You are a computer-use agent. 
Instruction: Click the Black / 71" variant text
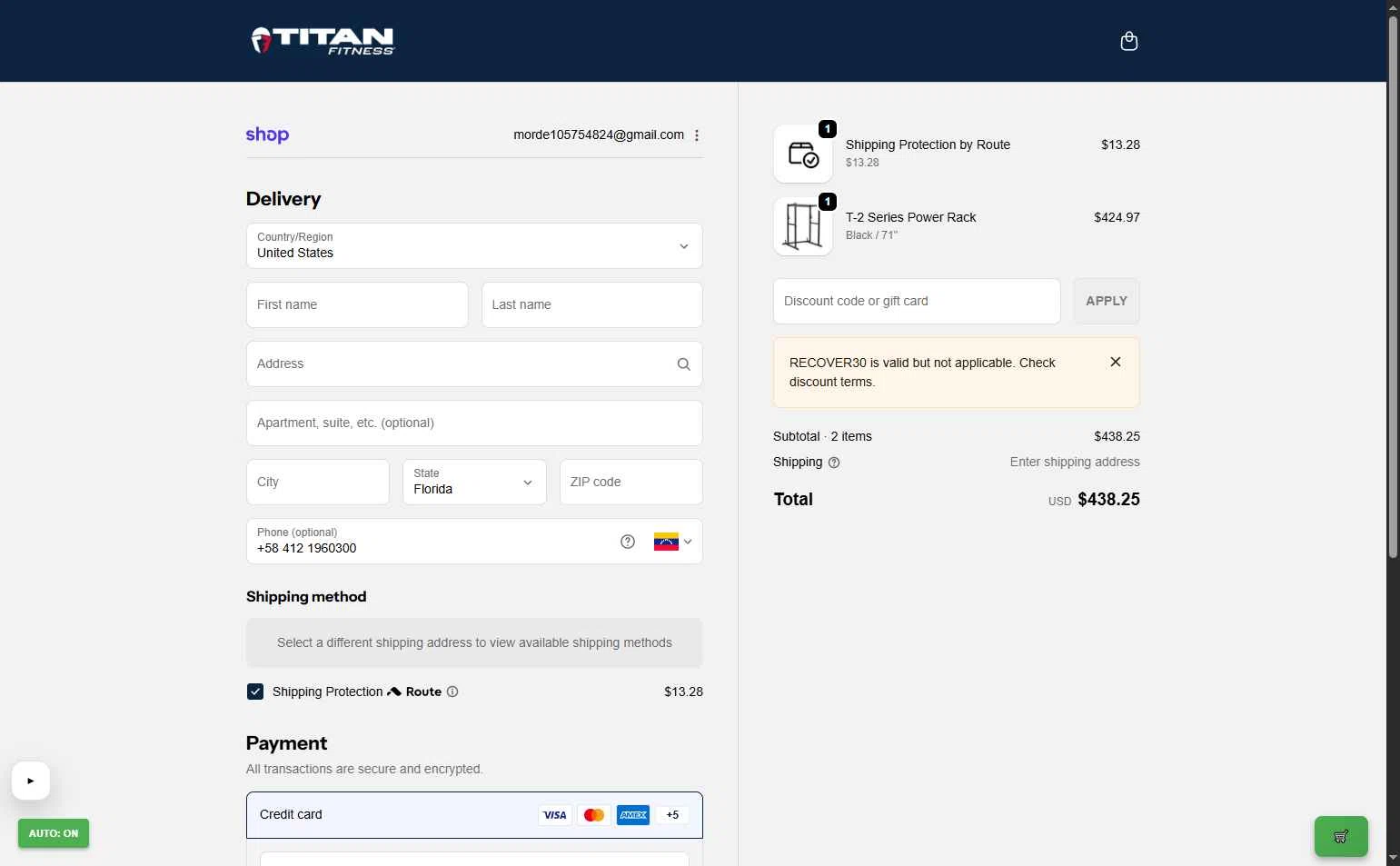tap(871, 235)
